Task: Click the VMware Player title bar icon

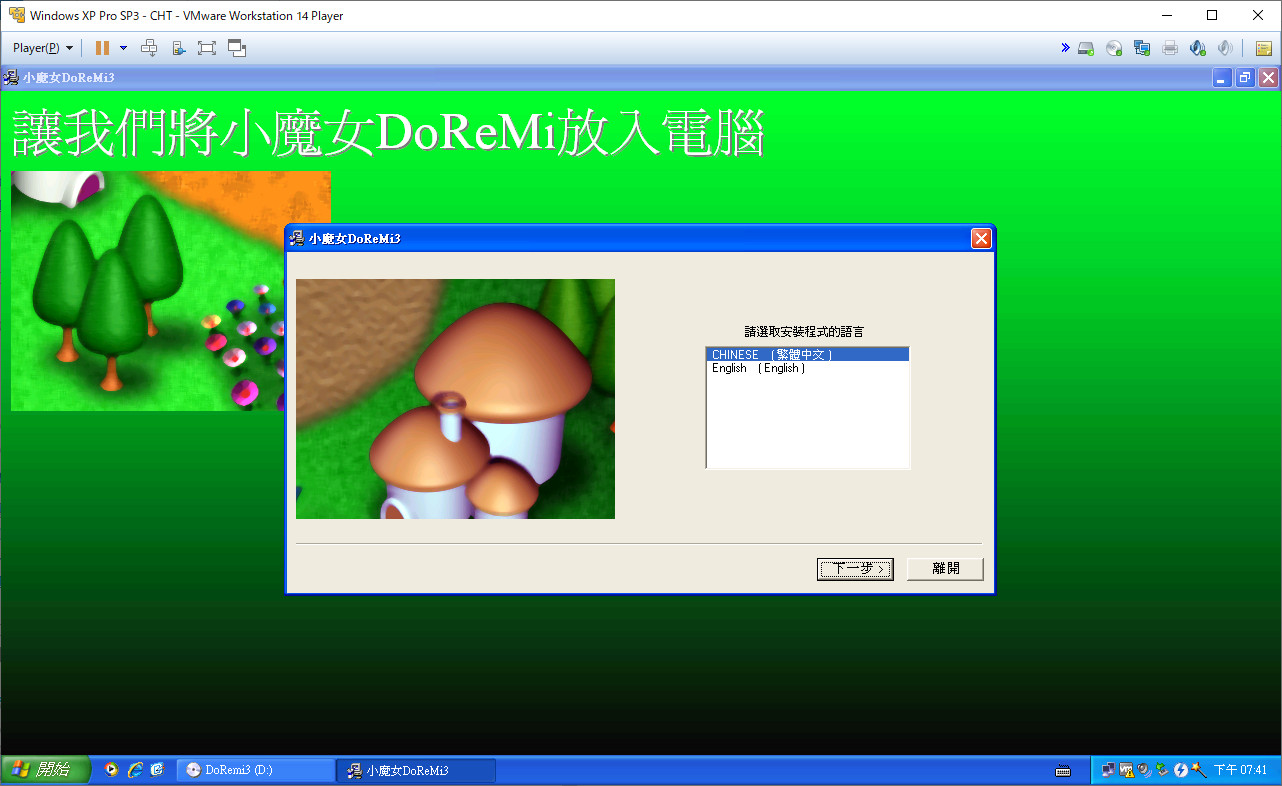Action: pyautogui.click(x=16, y=16)
